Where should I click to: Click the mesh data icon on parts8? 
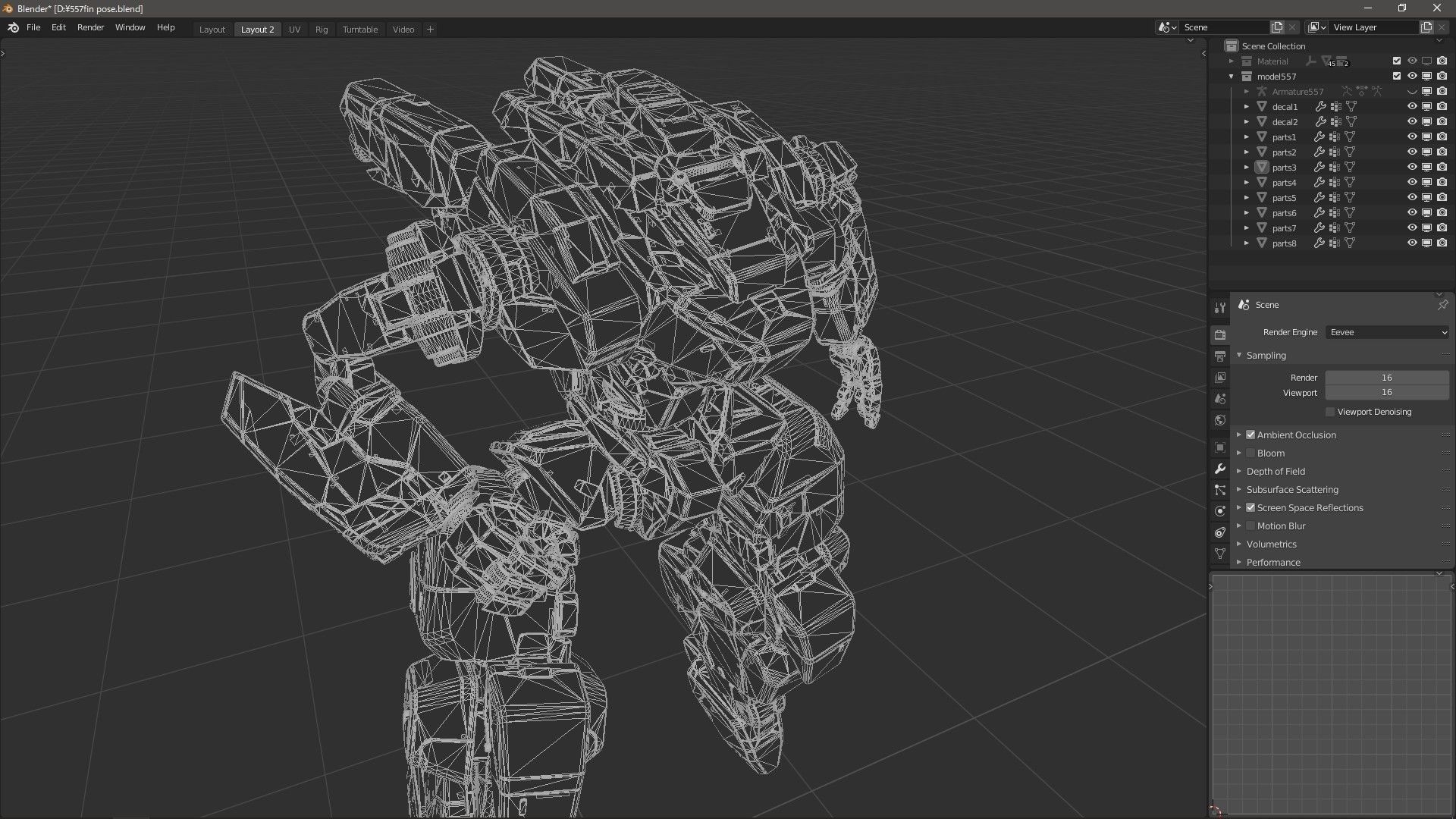coord(1350,243)
